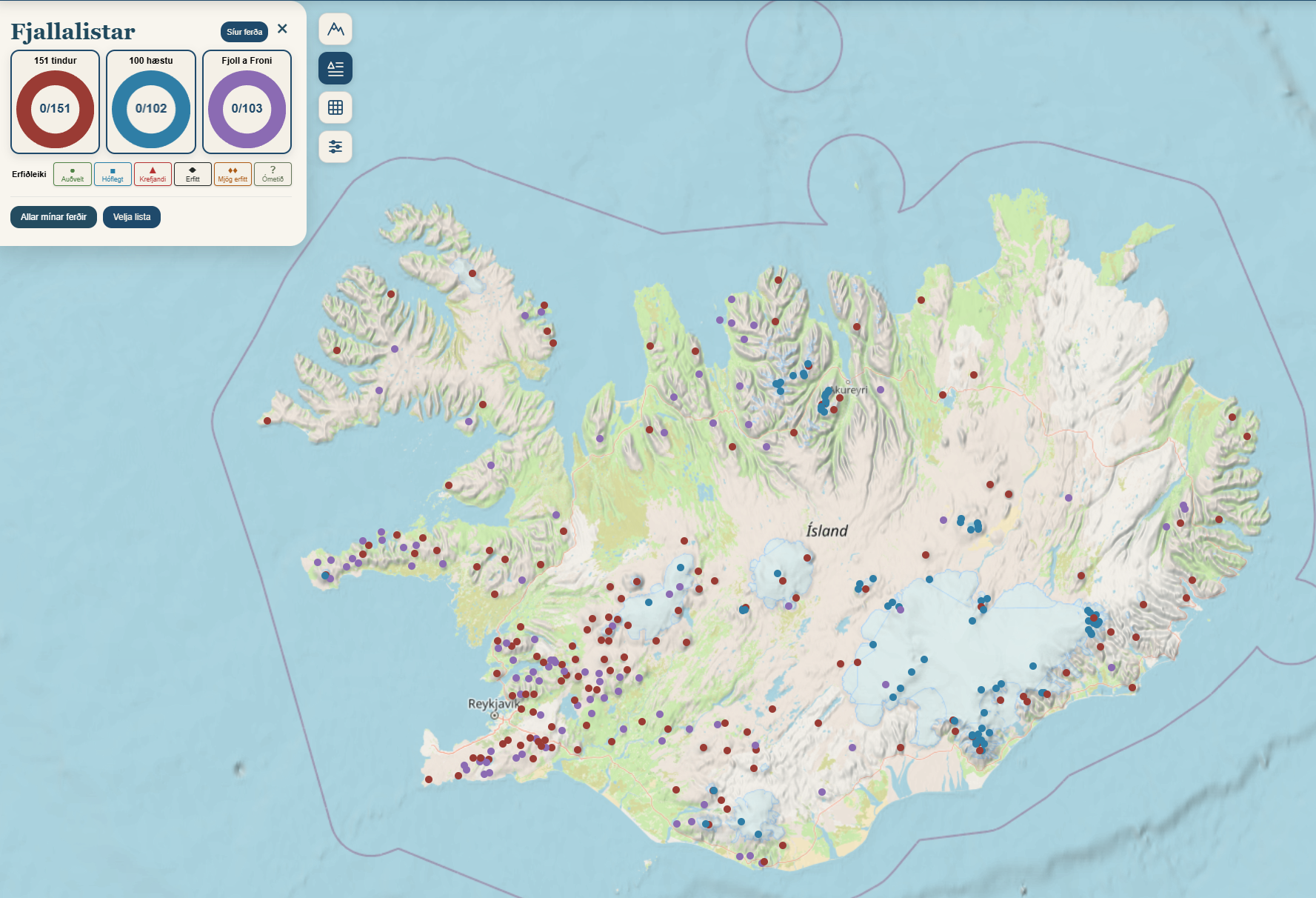Open the table grid view icon
The height and width of the screenshot is (898, 1316).
(335, 107)
